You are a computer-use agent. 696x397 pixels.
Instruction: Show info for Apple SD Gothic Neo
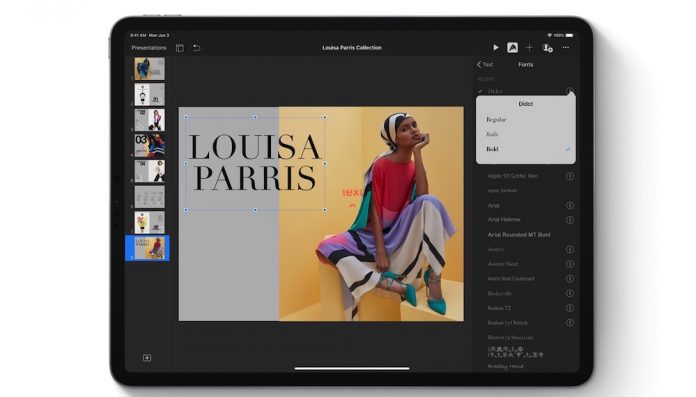pyautogui.click(x=570, y=176)
